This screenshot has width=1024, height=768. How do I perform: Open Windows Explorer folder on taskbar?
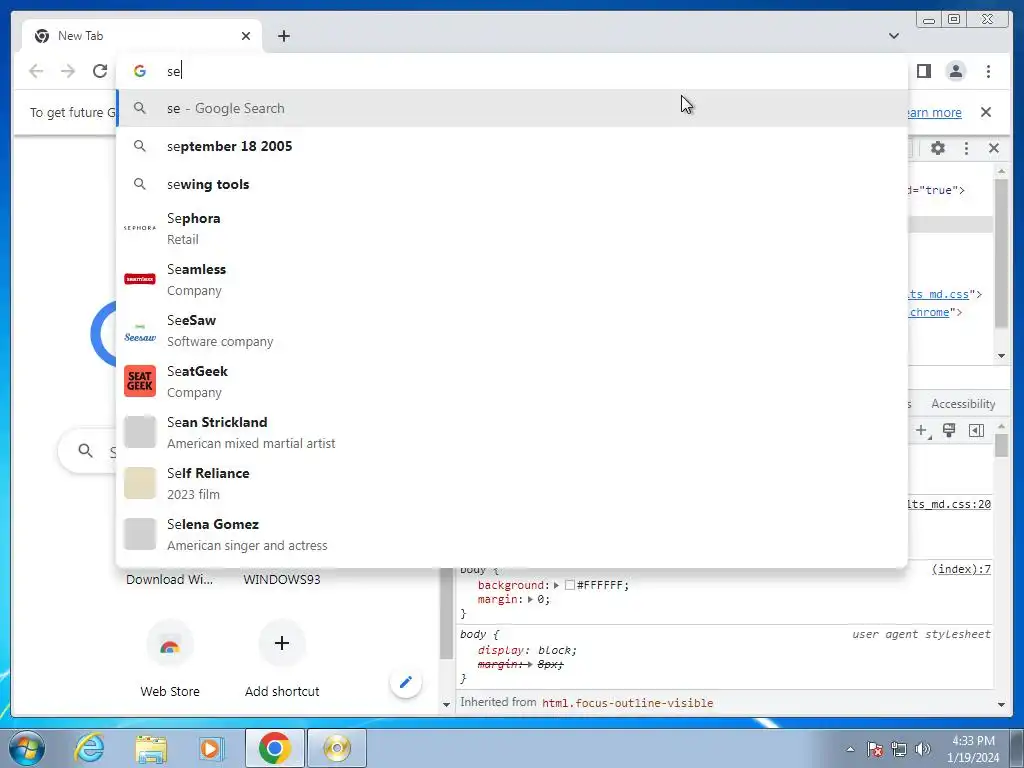[151, 748]
